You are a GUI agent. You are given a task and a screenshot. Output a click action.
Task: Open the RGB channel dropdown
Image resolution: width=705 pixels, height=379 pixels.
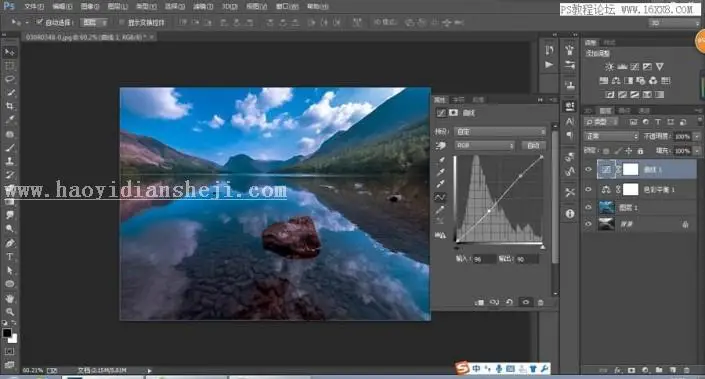(x=484, y=145)
